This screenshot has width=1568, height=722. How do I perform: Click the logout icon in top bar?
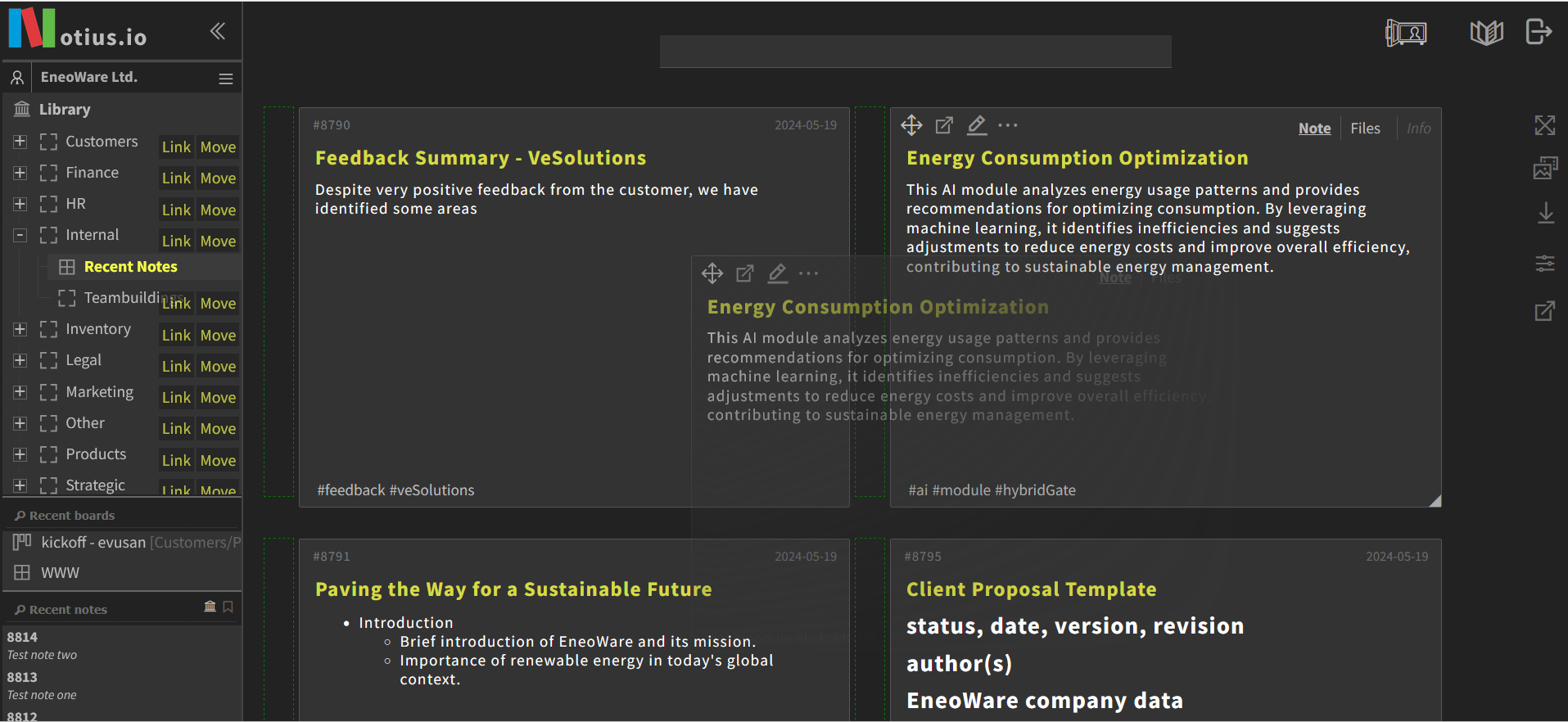(1539, 32)
